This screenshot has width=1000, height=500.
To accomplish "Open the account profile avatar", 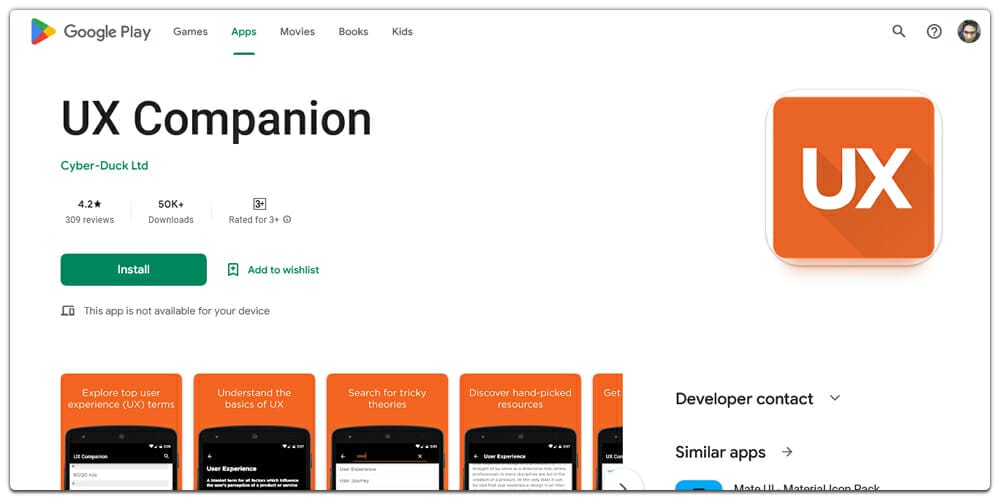I will [969, 31].
